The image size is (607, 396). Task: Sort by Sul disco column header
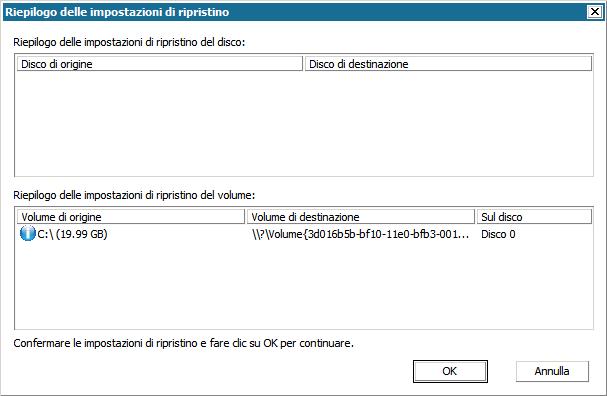tap(534, 217)
